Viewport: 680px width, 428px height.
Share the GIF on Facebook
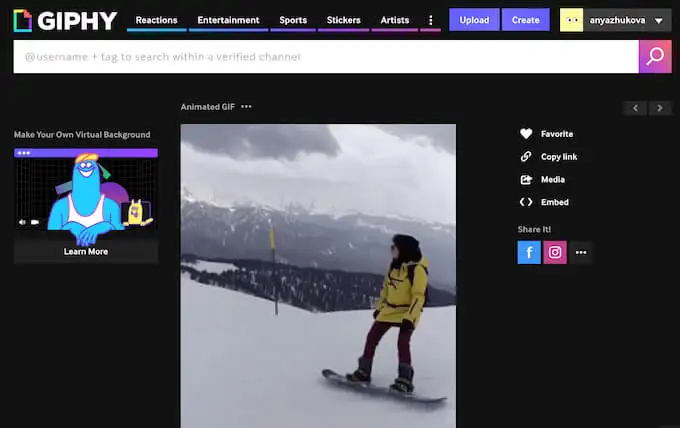[529, 252]
